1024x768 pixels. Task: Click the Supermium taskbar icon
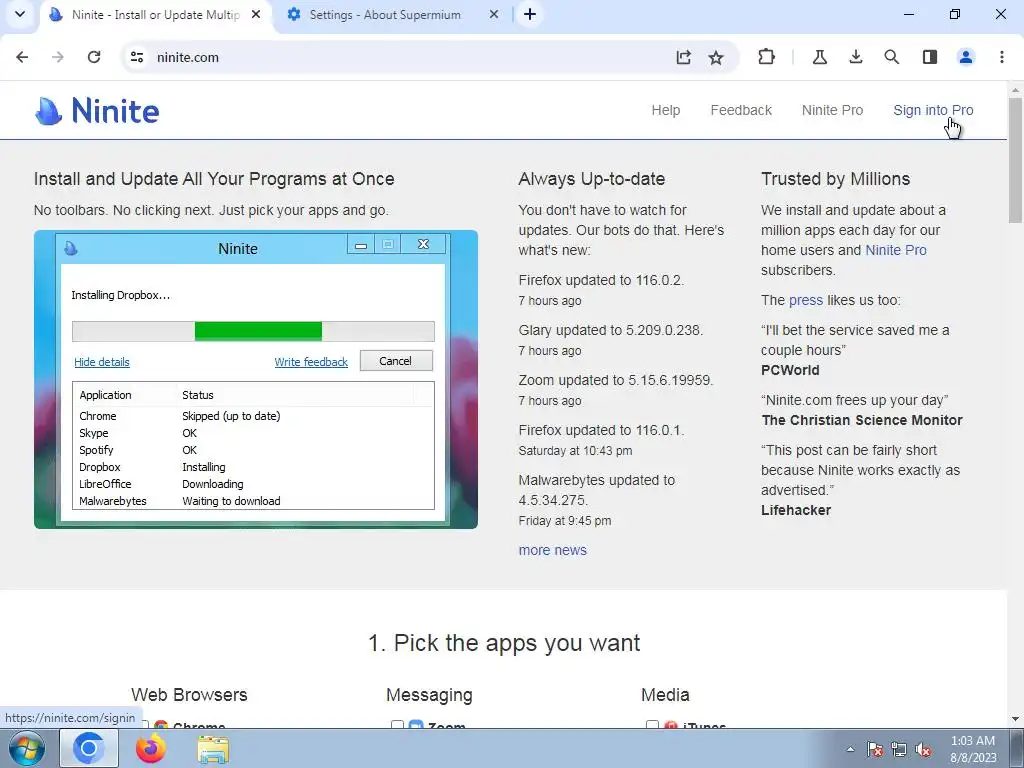tap(89, 748)
